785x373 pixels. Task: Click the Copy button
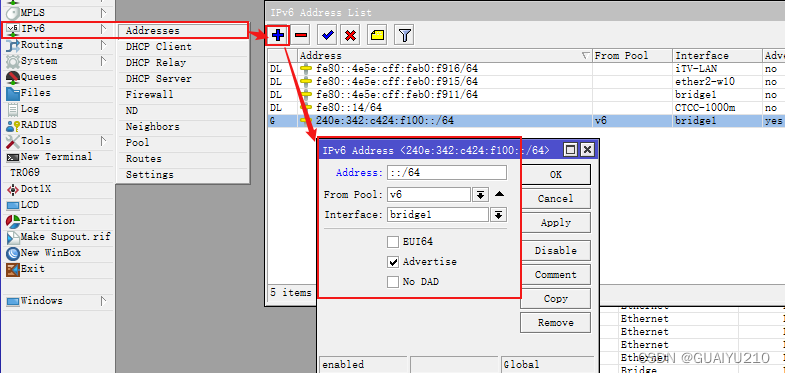point(555,299)
